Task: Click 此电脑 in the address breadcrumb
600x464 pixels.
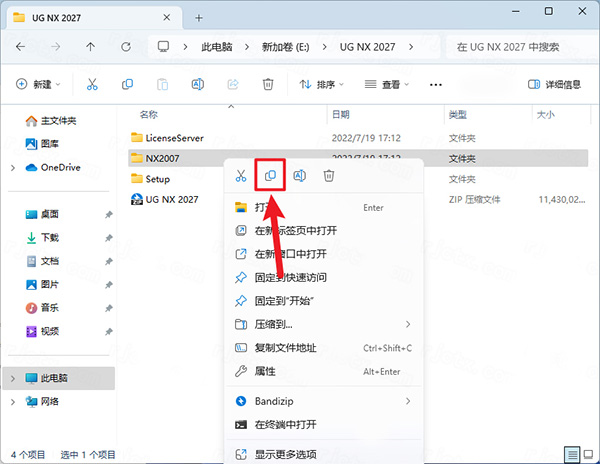Action: click(x=217, y=47)
